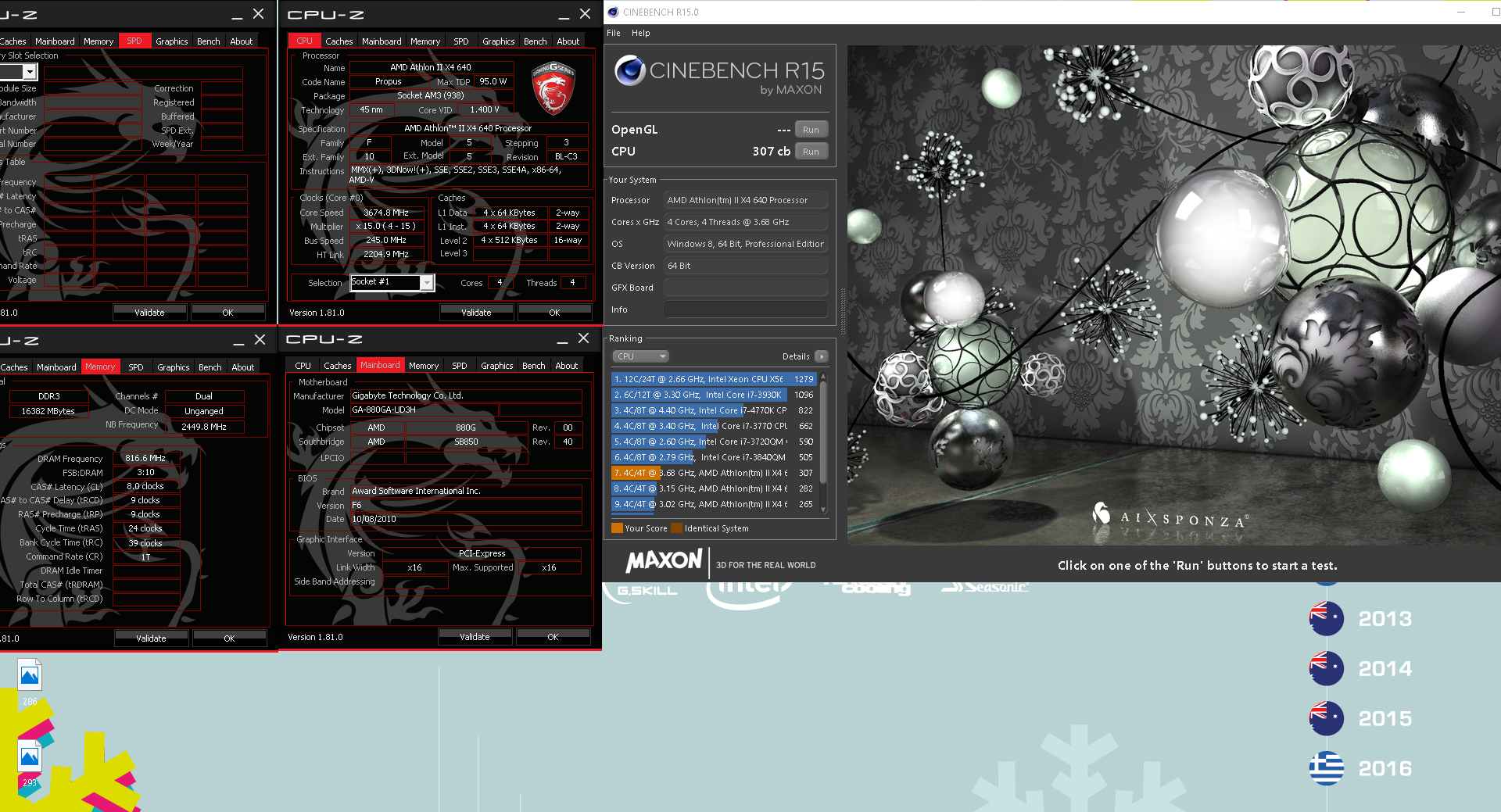The height and width of the screenshot is (812, 1501).
Task: Click the brown Identical System legend swatch
Action: [x=676, y=528]
